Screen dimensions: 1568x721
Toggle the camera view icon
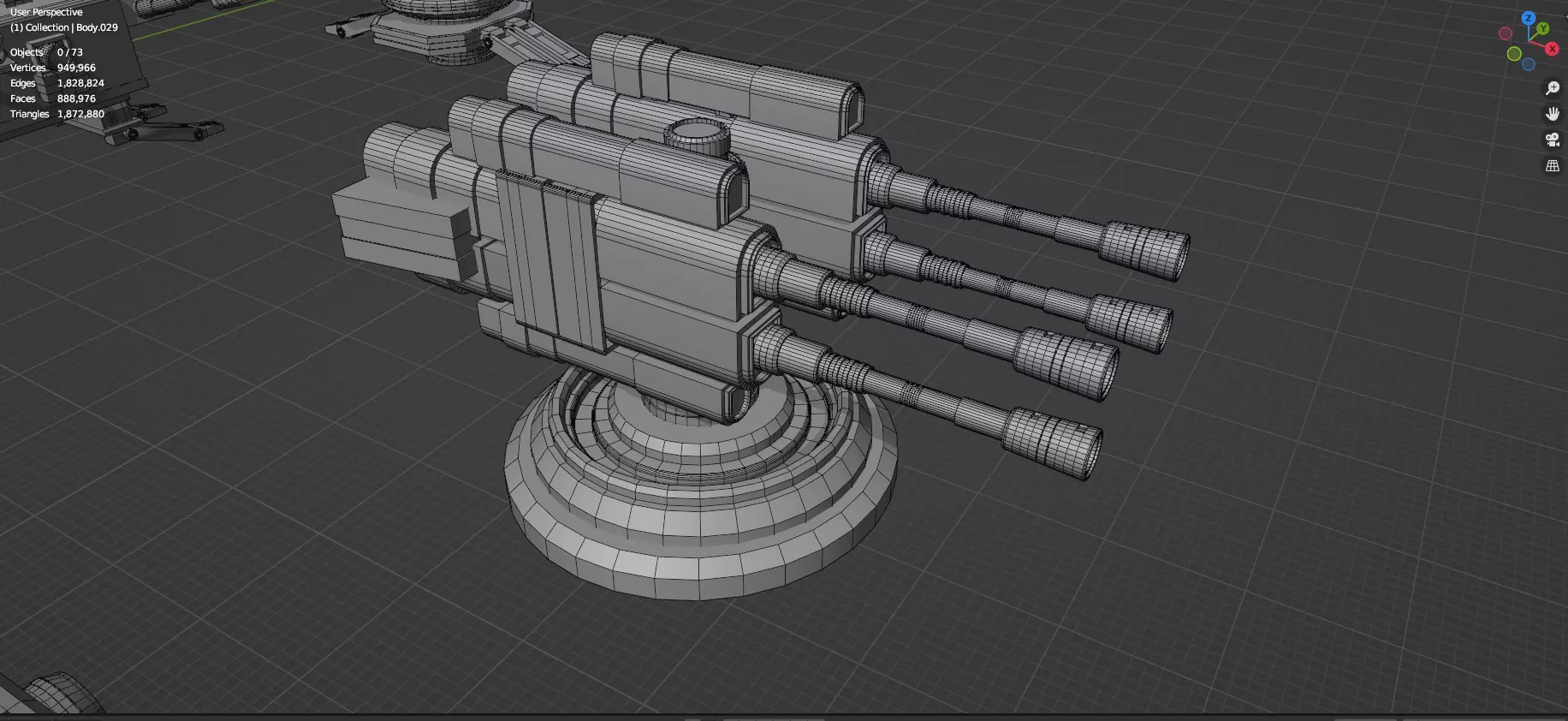click(x=1552, y=140)
